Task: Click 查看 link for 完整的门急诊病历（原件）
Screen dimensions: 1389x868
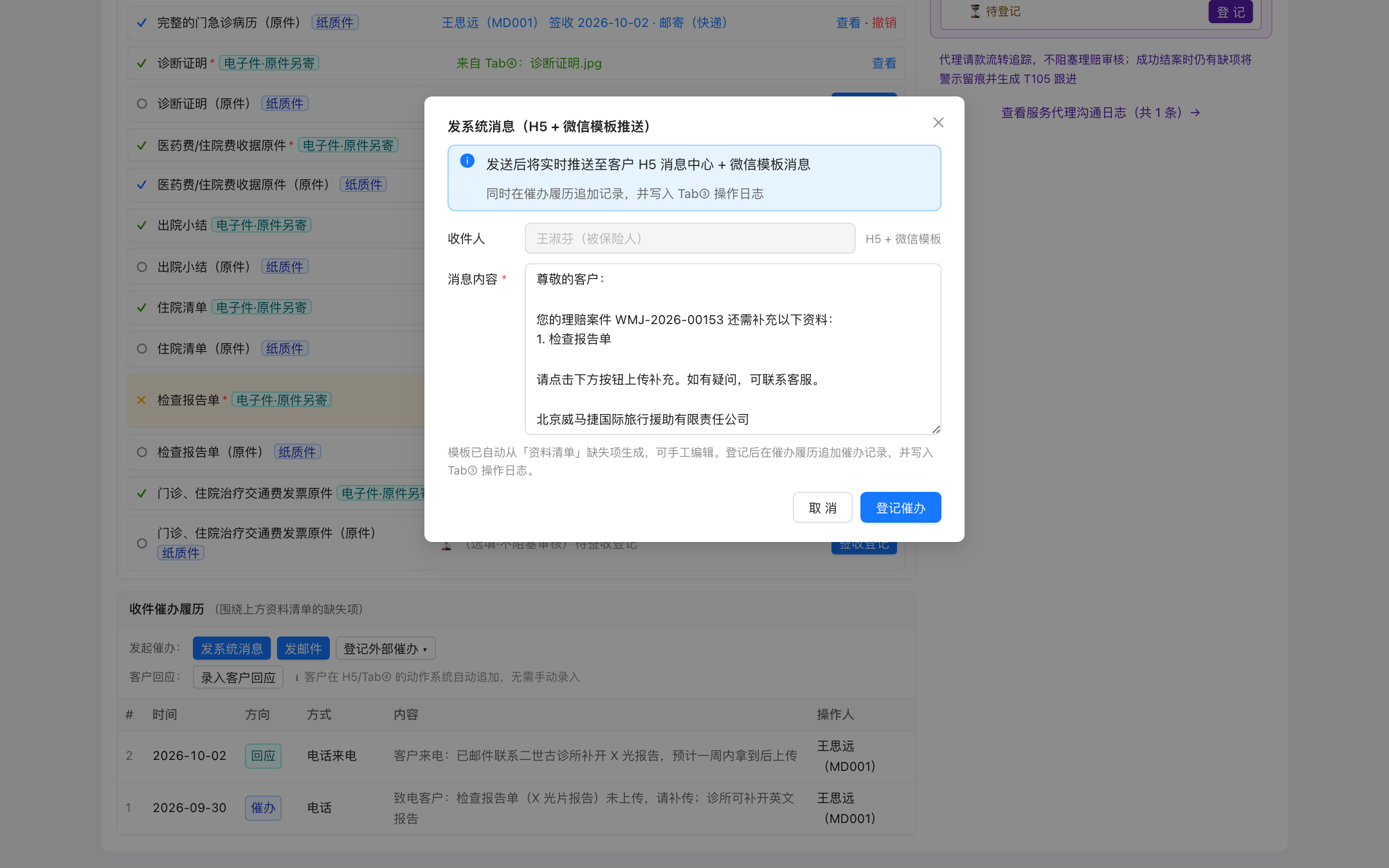Action: pos(848,23)
